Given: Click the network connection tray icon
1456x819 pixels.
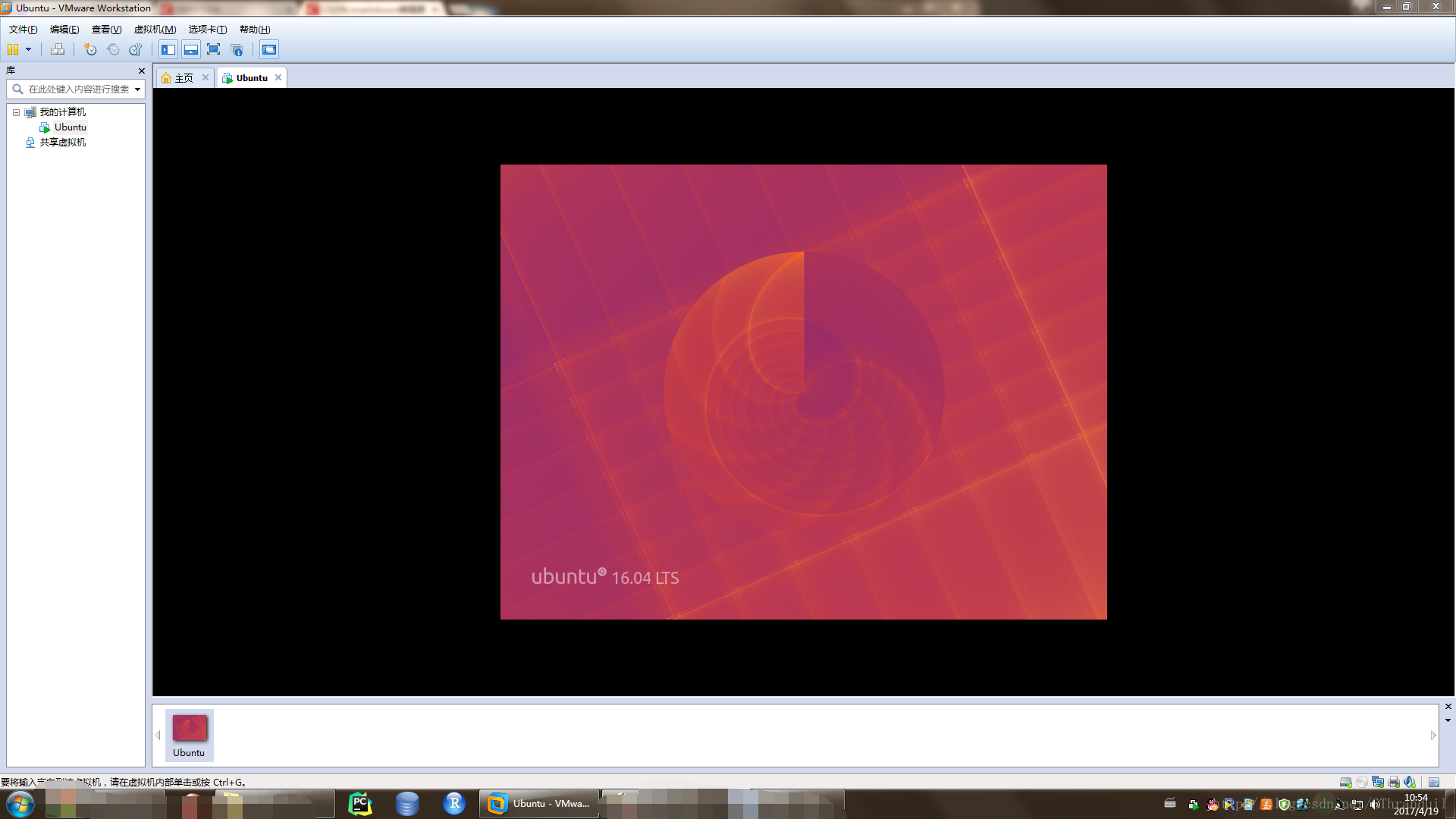Looking at the screenshot, I should click(1357, 805).
